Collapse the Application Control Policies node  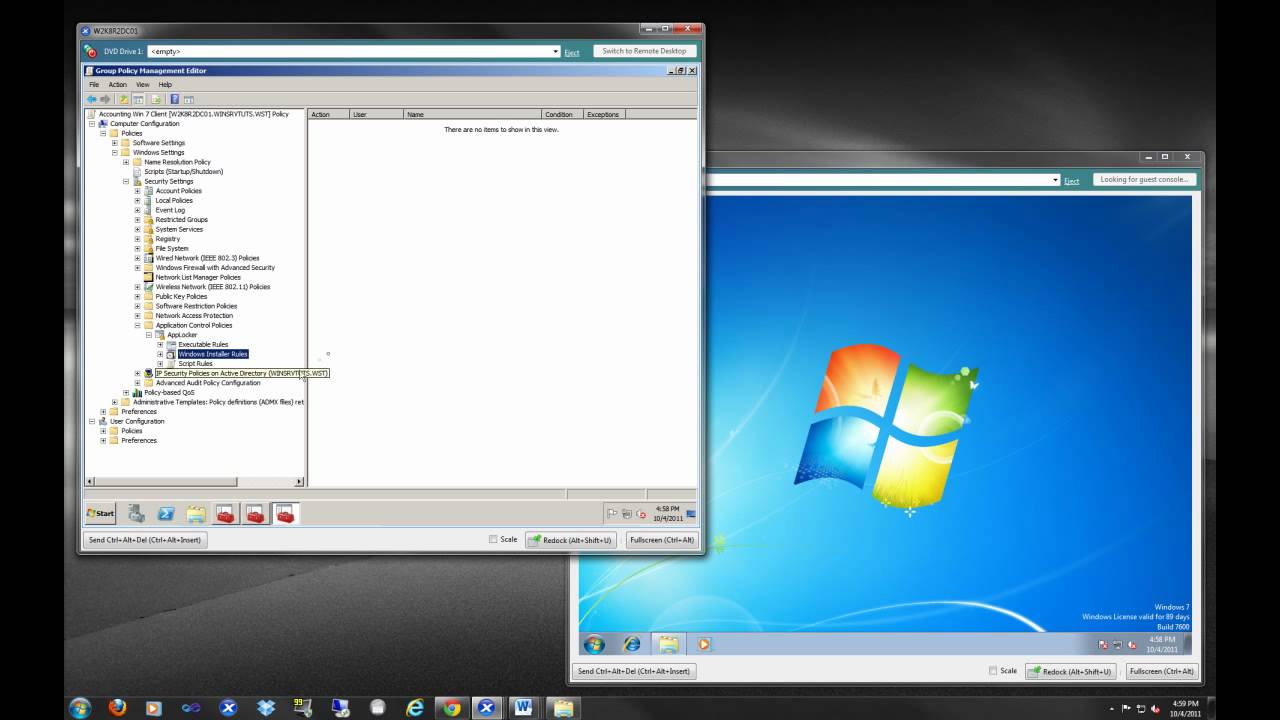click(137, 325)
